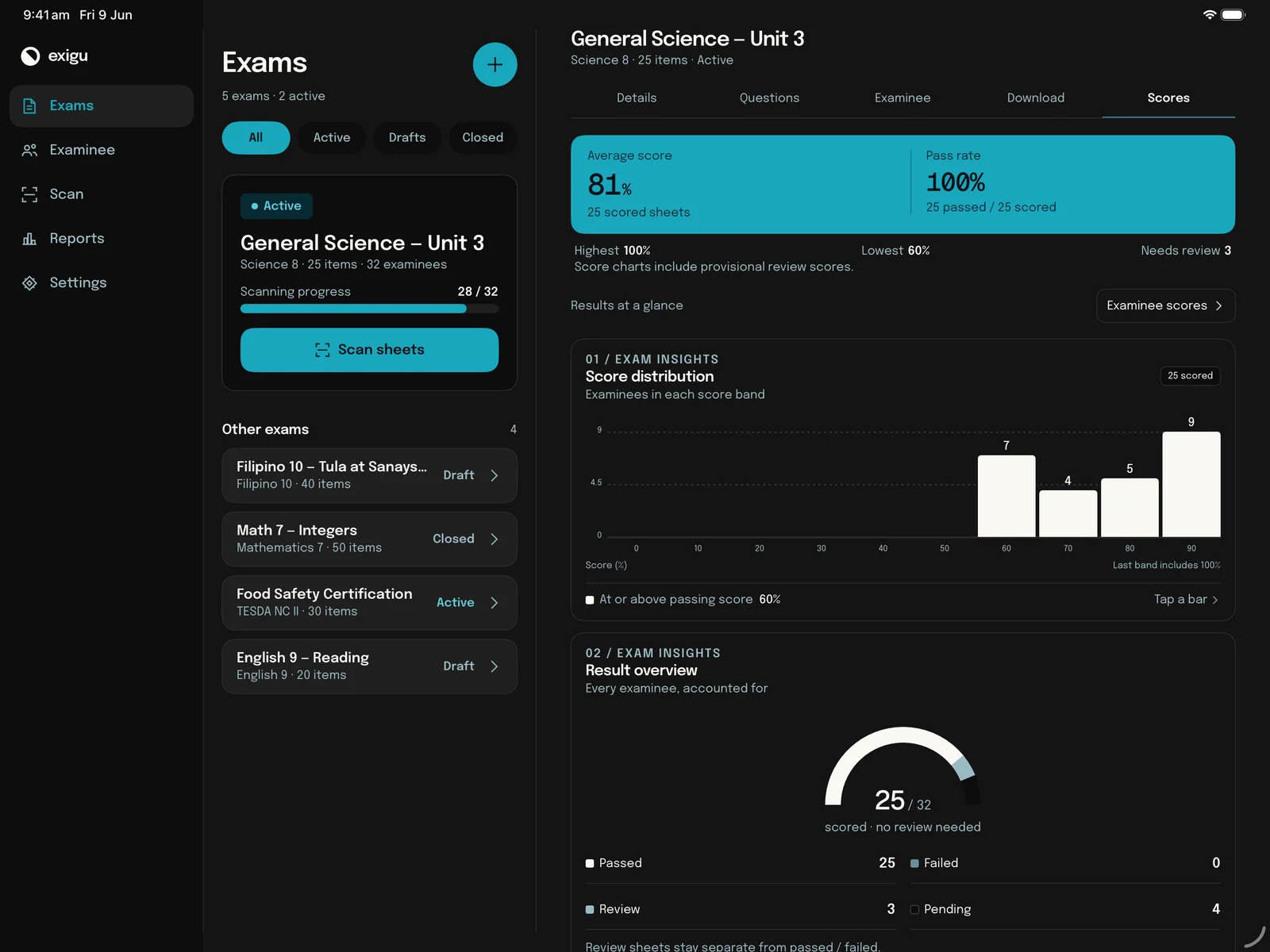
Task: Click the Result overview heading
Action: (641, 670)
